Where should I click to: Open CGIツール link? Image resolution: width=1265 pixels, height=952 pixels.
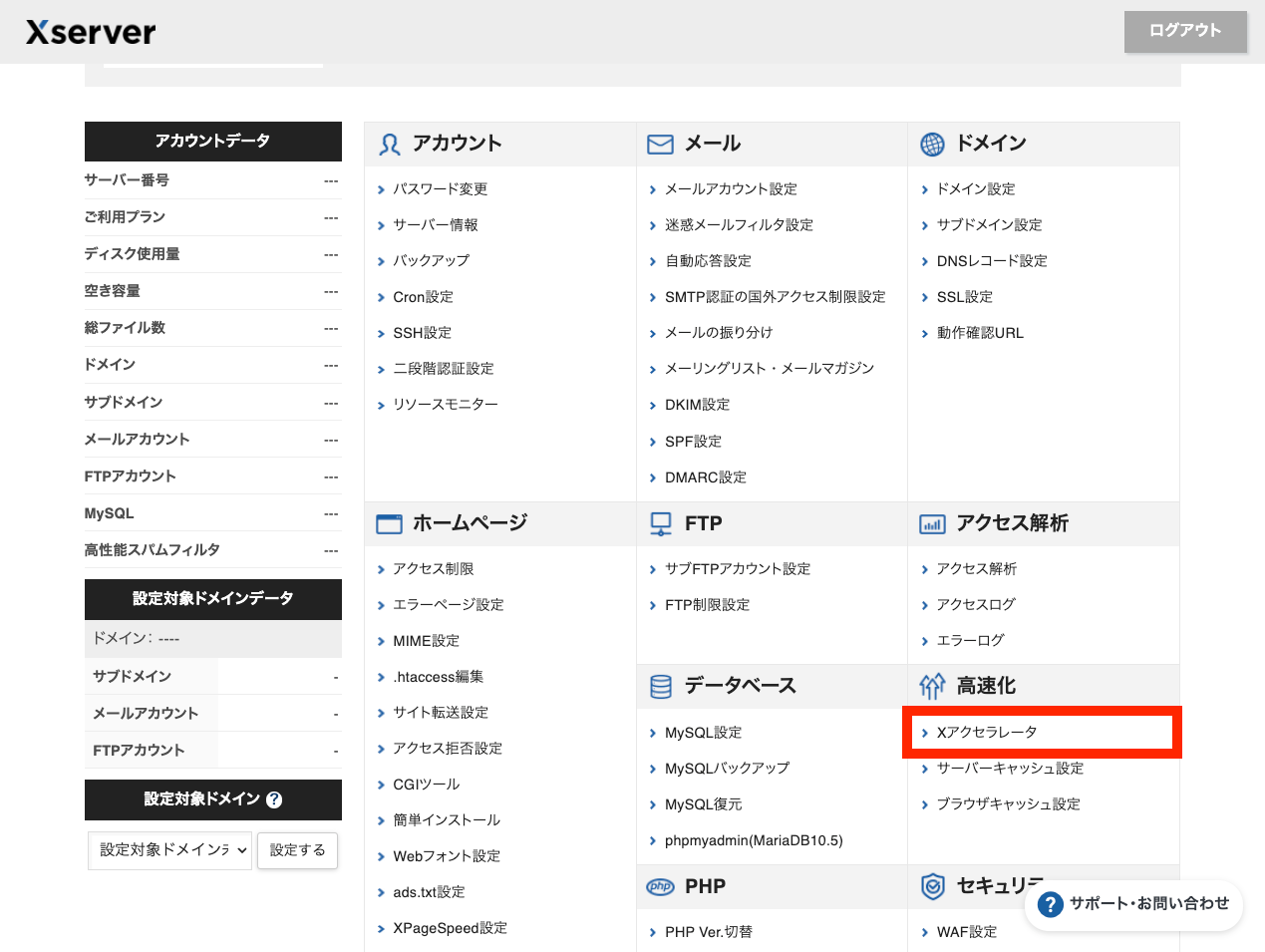point(426,784)
